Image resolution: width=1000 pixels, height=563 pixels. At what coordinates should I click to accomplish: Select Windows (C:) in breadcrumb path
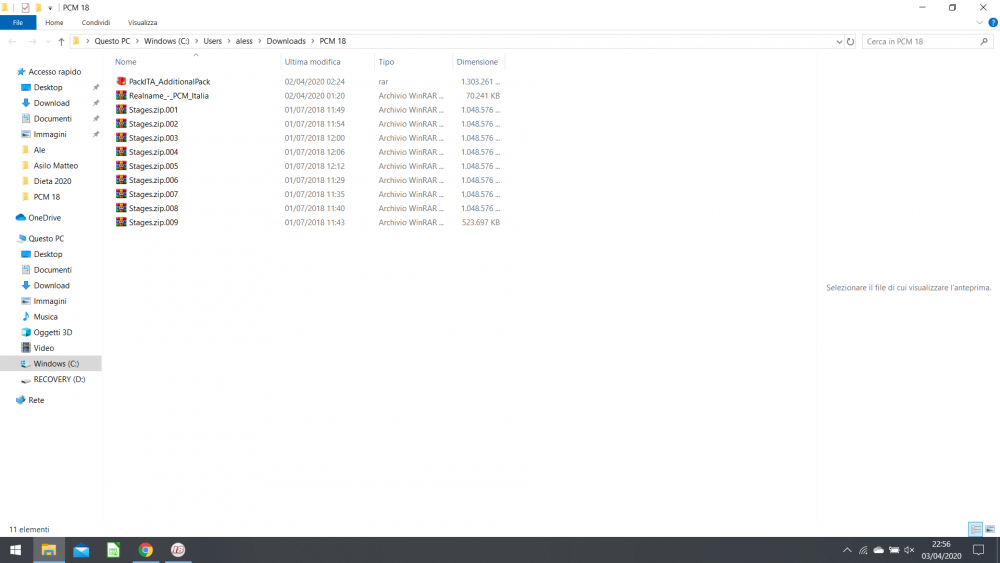pos(166,41)
